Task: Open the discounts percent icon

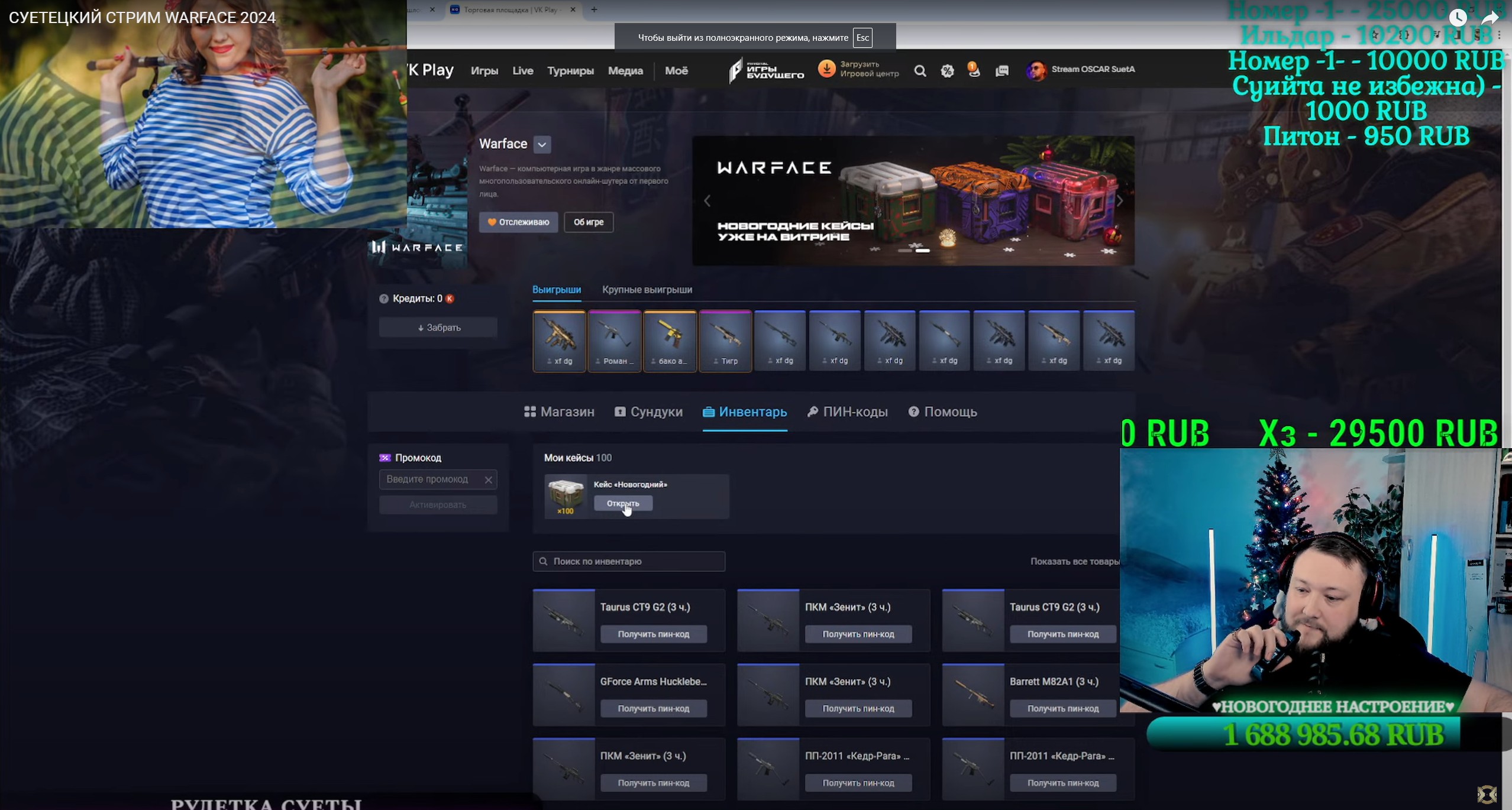Action: point(947,71)
